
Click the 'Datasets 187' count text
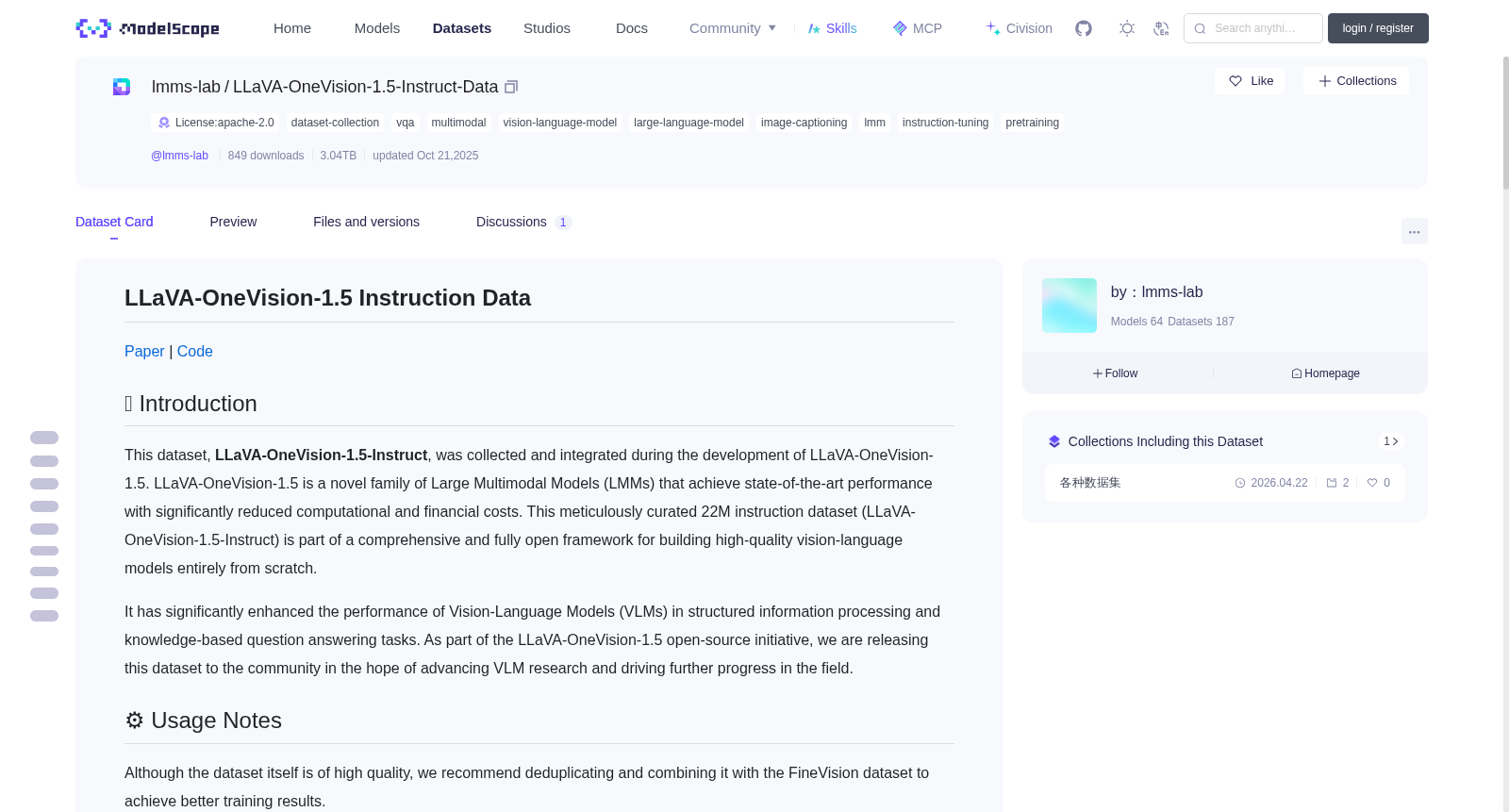point(1201,322)
